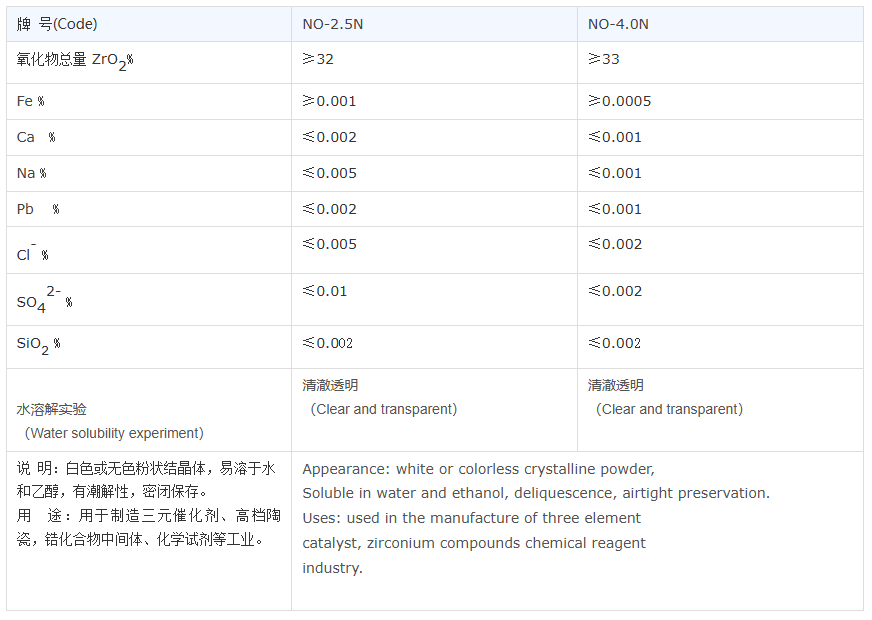Click the SO4 value ≤0.01
Image resolution: width=872 pixels, height=620 pixels.
(325, 291)
